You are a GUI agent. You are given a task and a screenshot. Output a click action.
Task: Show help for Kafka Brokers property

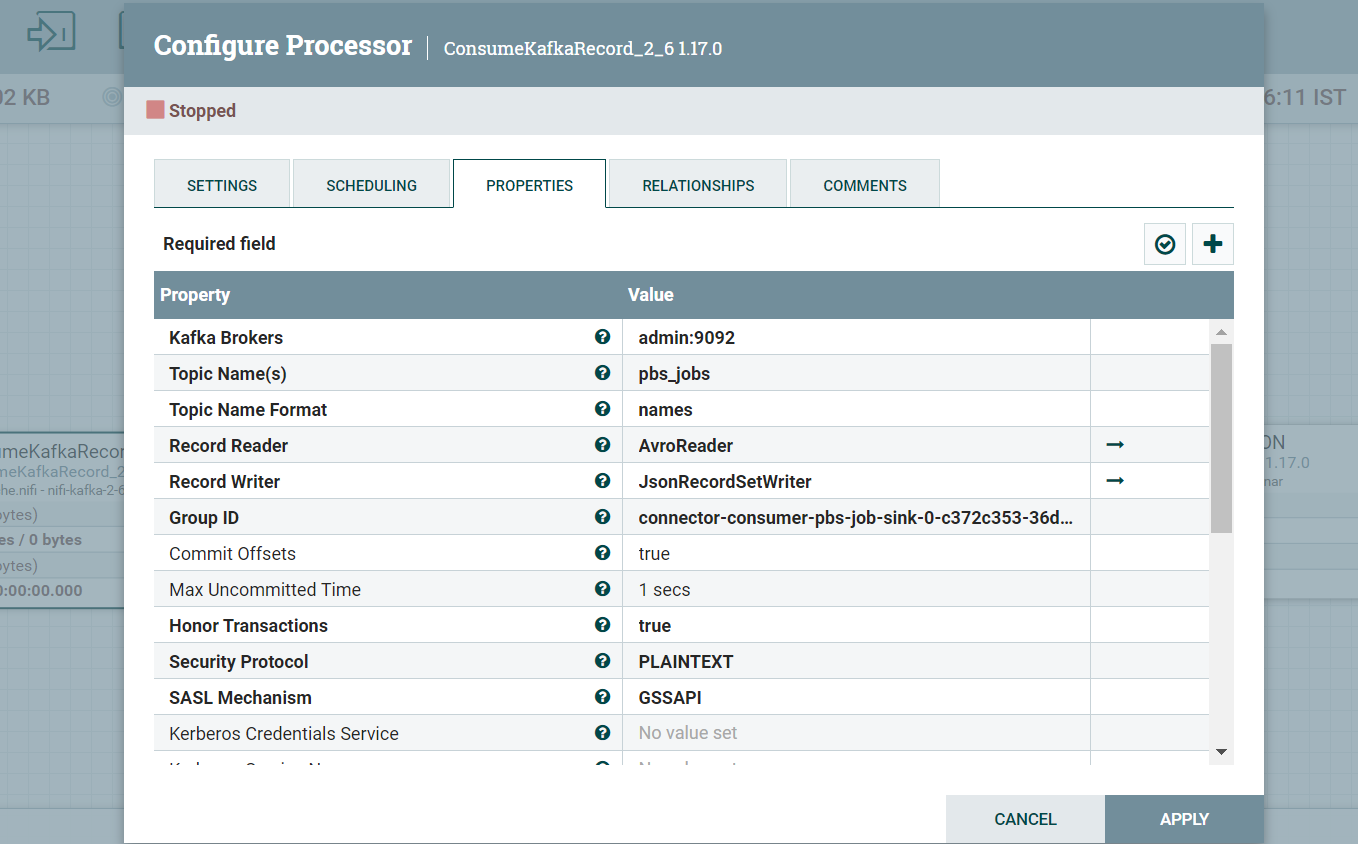[602, 337]
